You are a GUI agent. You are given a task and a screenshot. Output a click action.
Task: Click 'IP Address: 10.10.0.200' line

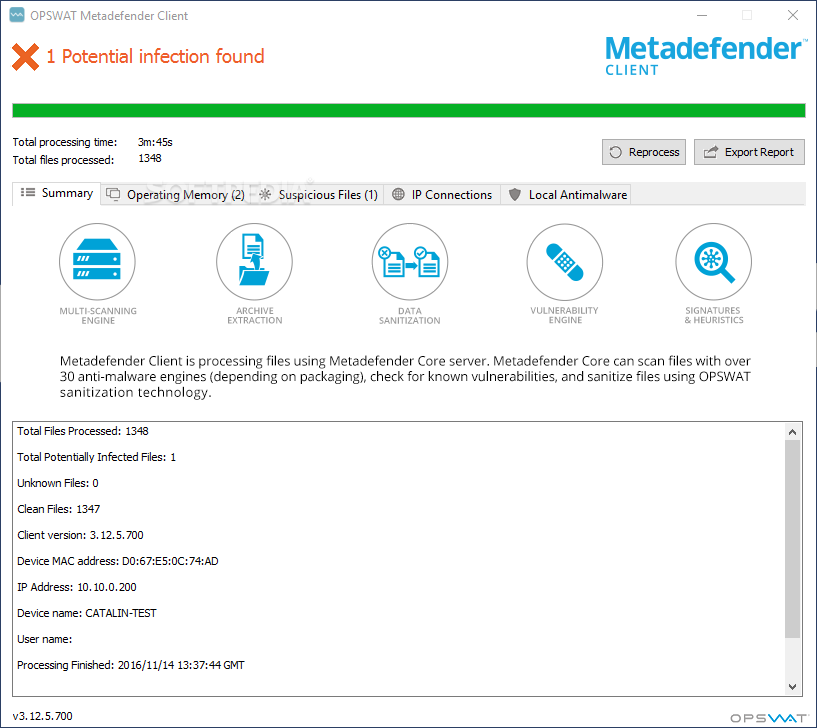[x=77, y=587]
